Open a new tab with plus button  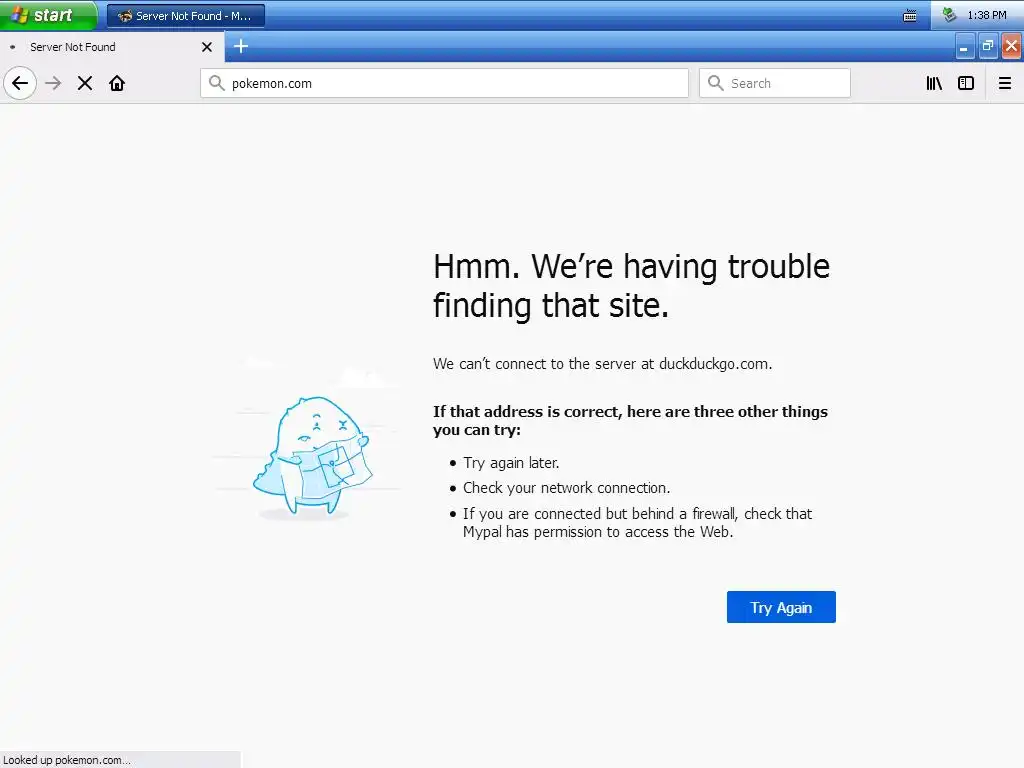(241, 46)
